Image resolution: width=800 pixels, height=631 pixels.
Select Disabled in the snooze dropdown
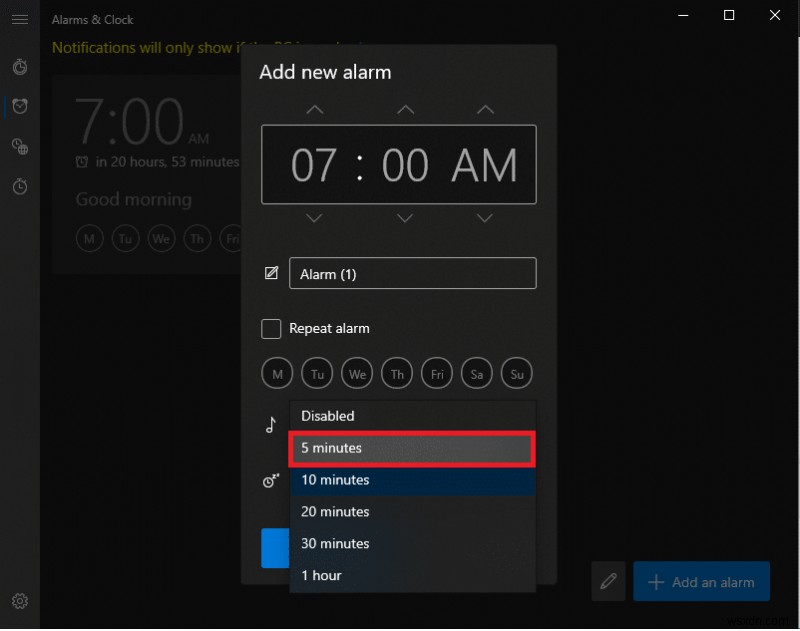pyautogui.click(x=411, y=416)
